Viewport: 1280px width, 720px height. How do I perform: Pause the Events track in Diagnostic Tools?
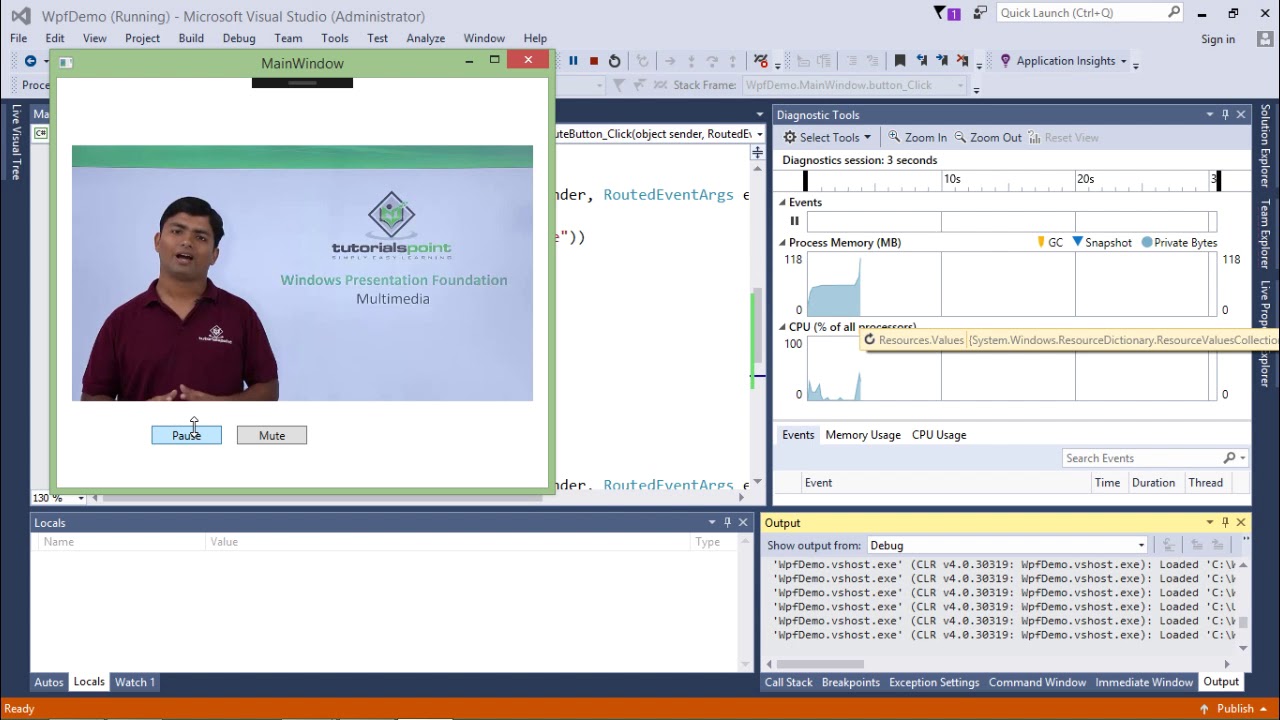point(795,221)
